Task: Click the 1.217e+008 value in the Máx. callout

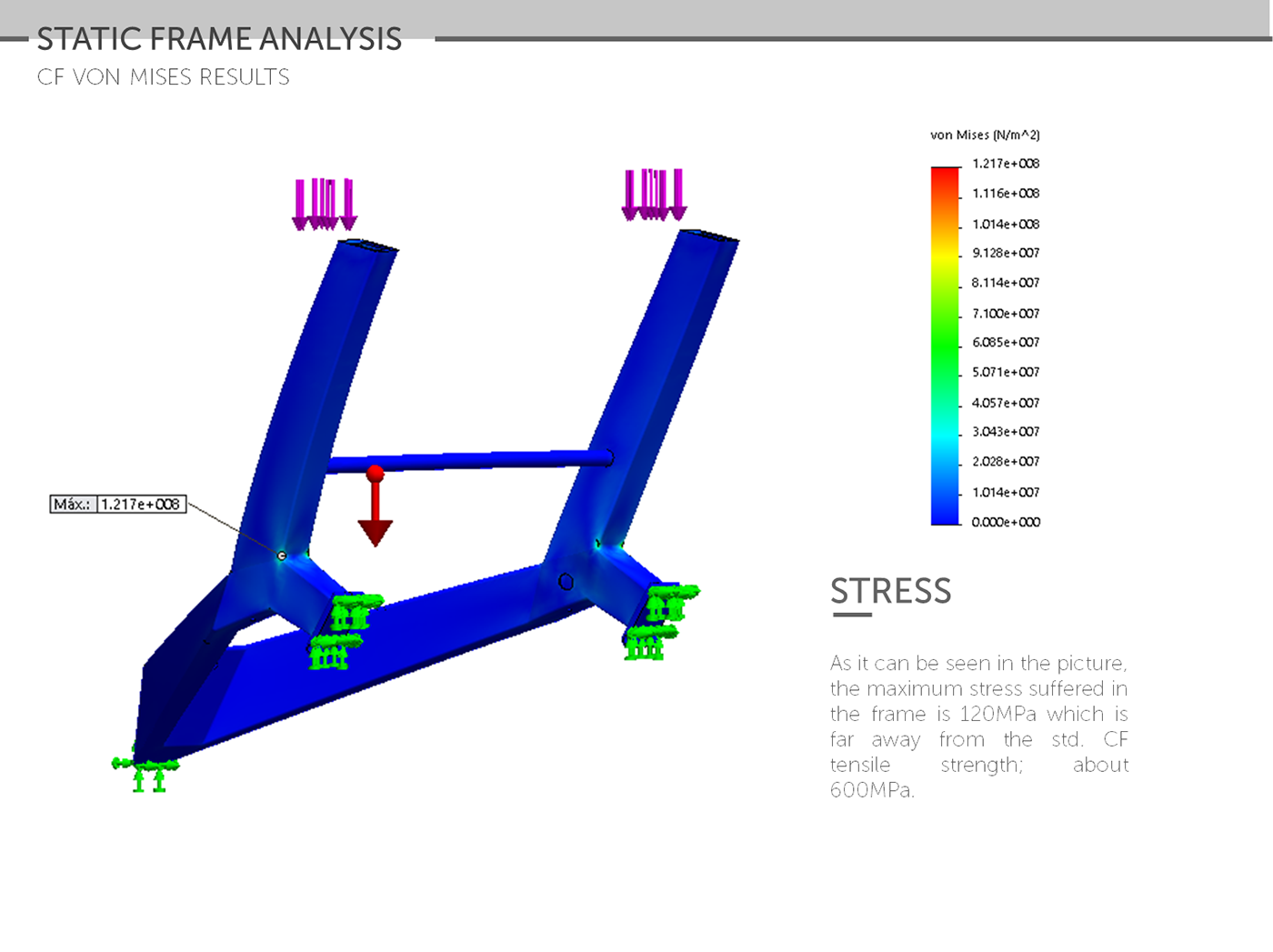Action: click(141, 504)
